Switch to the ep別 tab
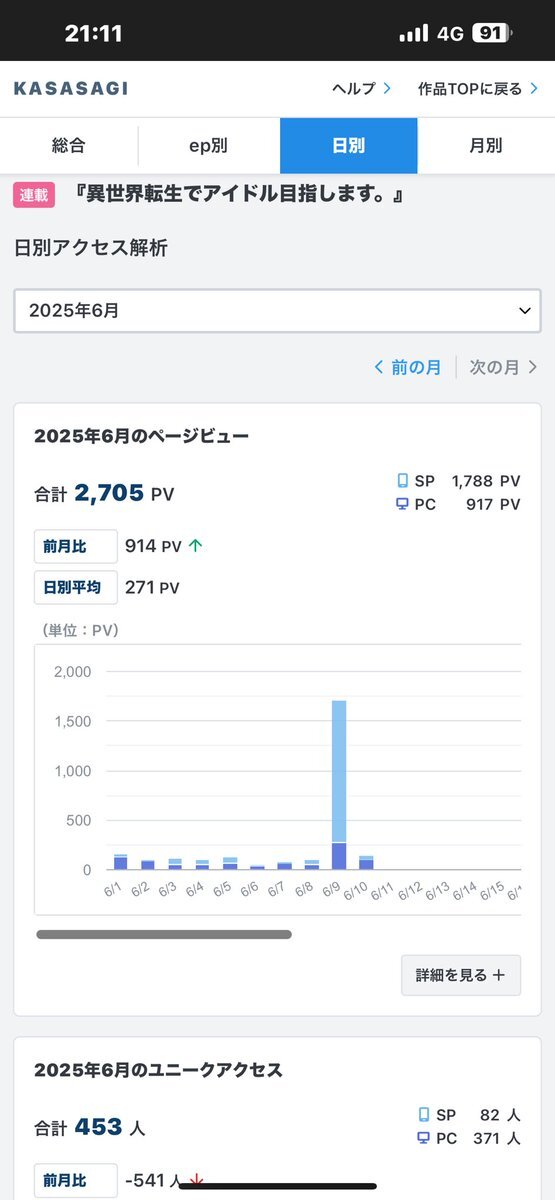Image resolution: width=555 pixels, height=1200 pixels. (x=208, y=146)
